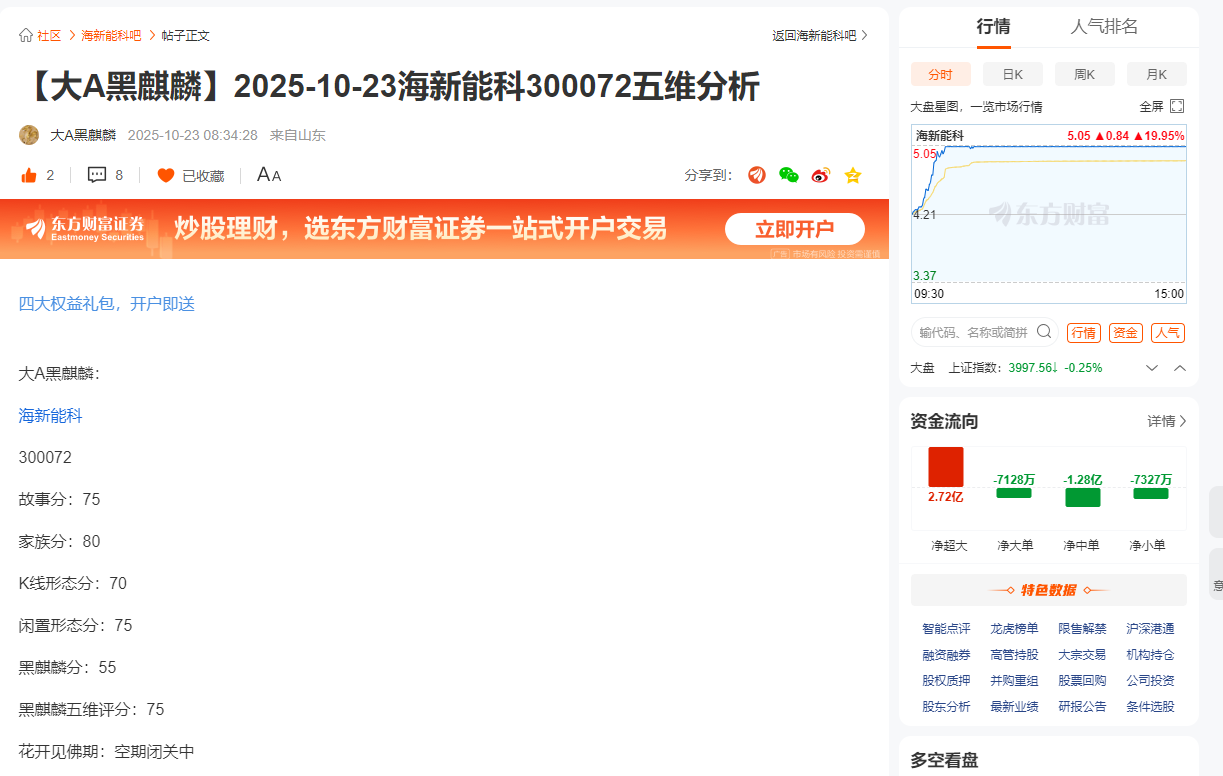Share via the WeChat icon
The image size is (1223, 776).
click(789, 175)
